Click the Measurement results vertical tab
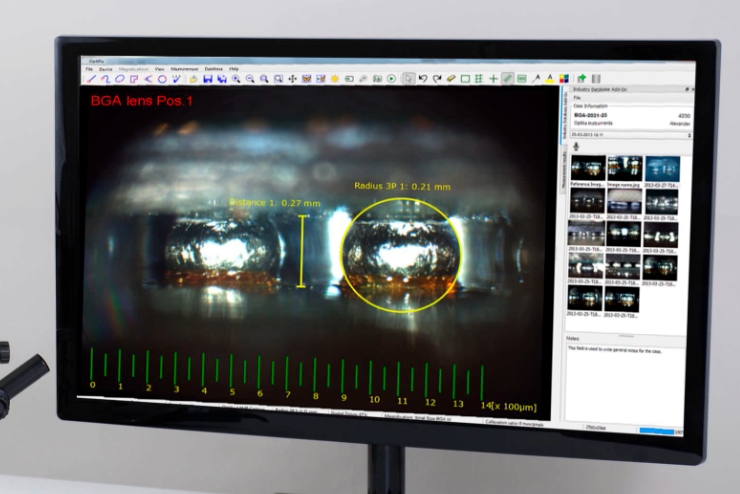The image size is (740, 494). click(564, 168)
